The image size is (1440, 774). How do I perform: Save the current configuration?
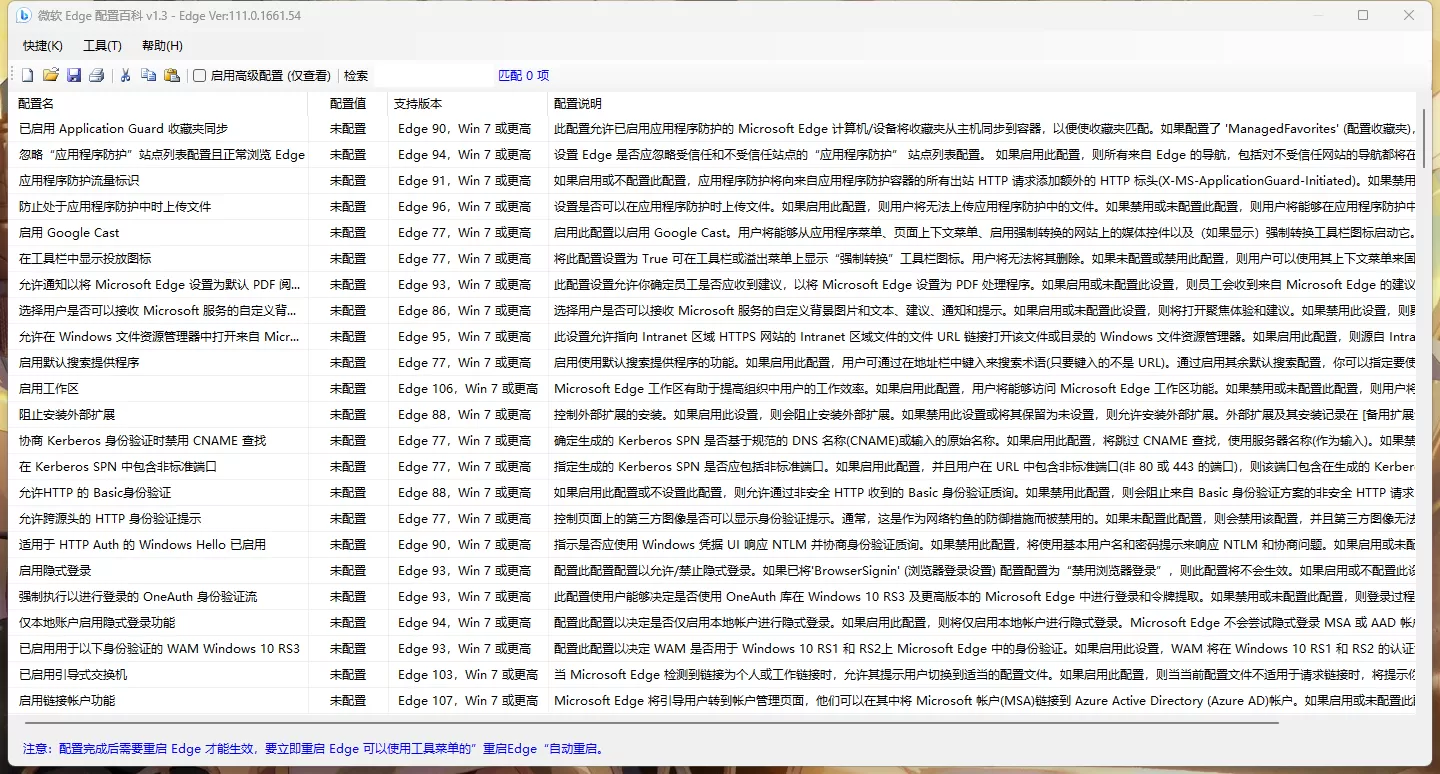coord(73,74)
